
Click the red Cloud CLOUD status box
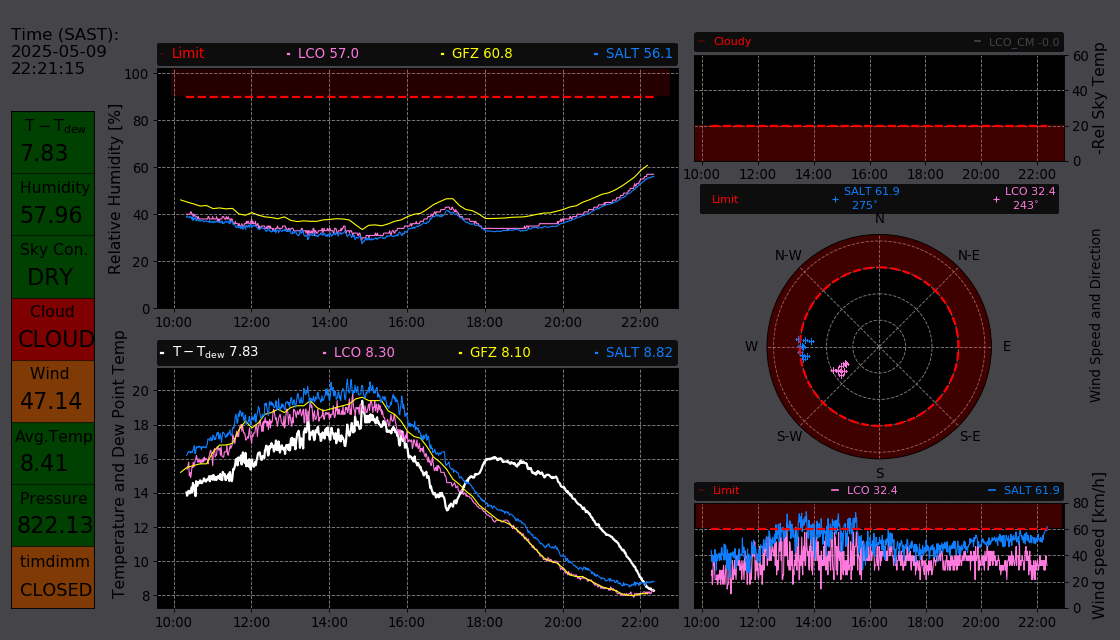click(53, 329)
